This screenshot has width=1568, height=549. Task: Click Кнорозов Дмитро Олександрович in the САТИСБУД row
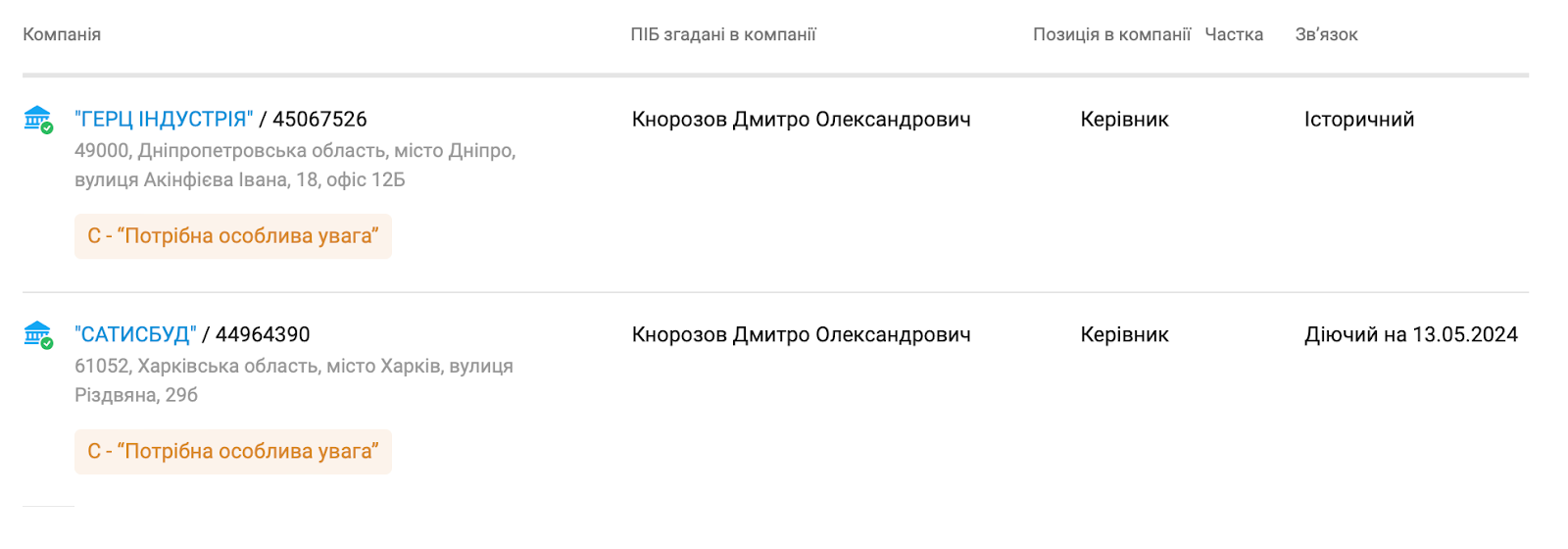tap(801, 334)
